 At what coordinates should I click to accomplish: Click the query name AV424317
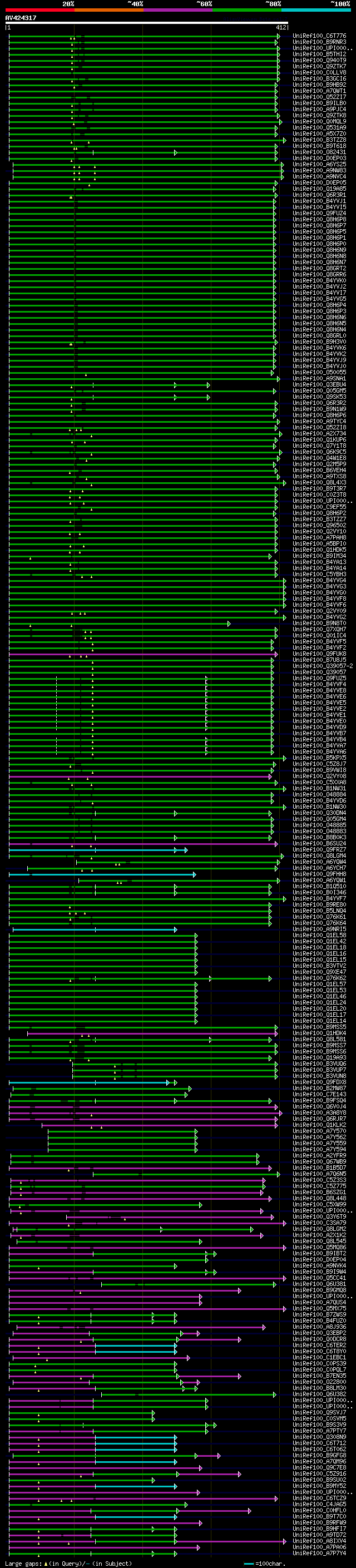21,18
